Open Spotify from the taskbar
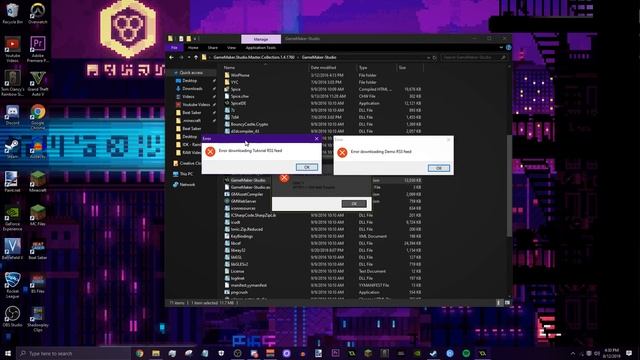 [466, 353]
